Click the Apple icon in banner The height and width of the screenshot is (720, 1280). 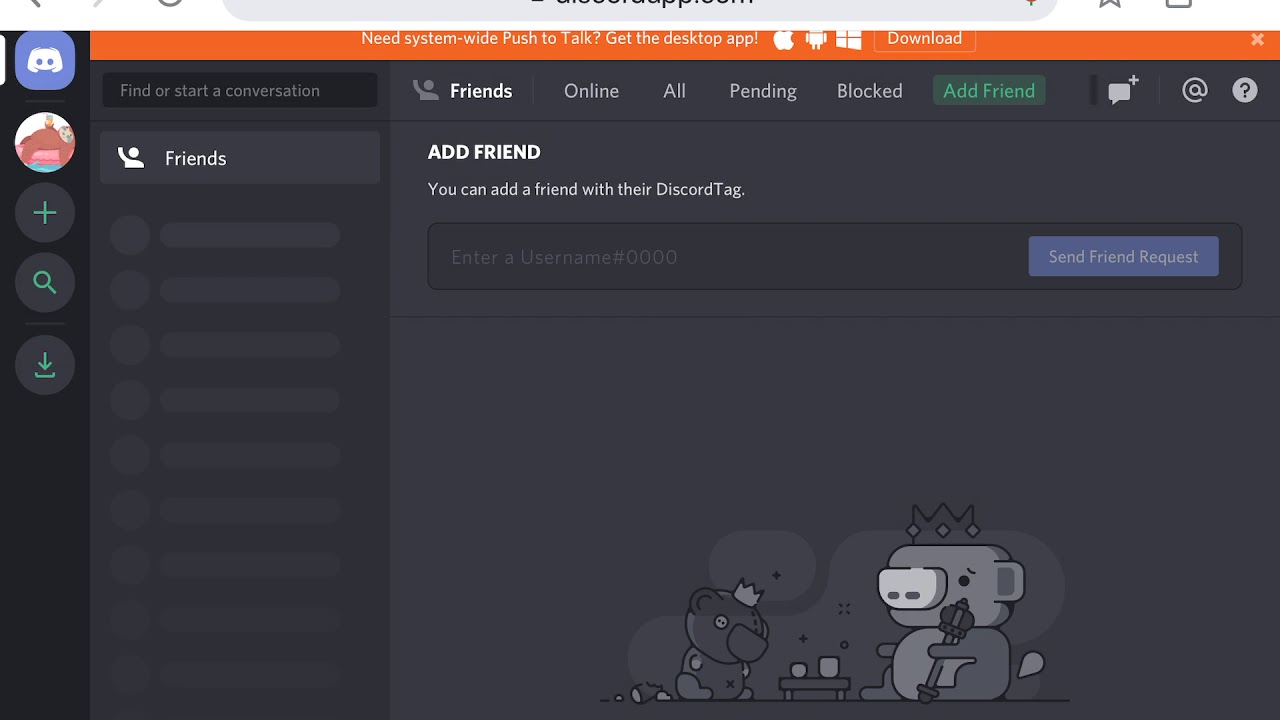click(784, 39)
